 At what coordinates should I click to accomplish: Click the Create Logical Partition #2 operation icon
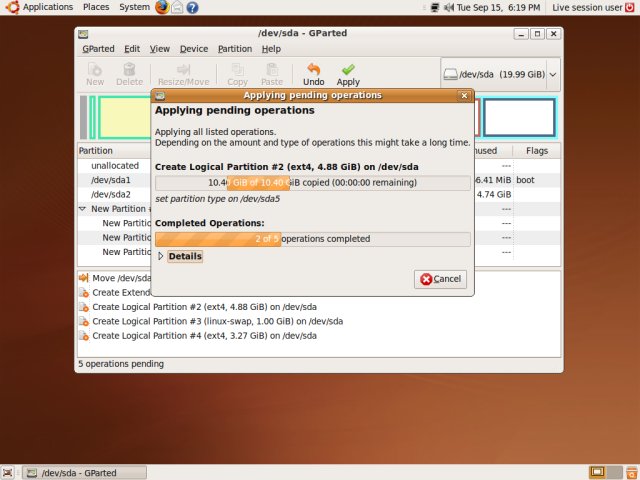pos(84,307)
